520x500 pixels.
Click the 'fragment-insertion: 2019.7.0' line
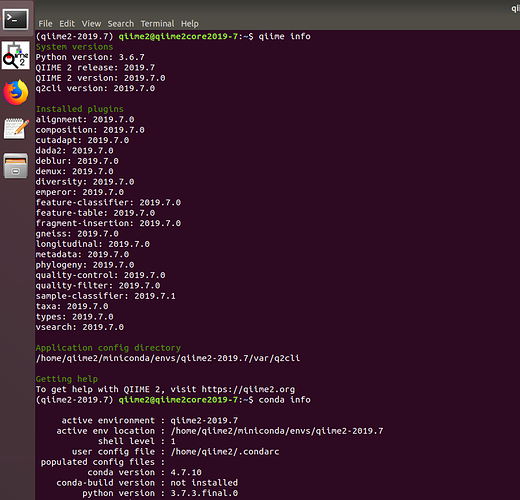[x=108, y=223]
